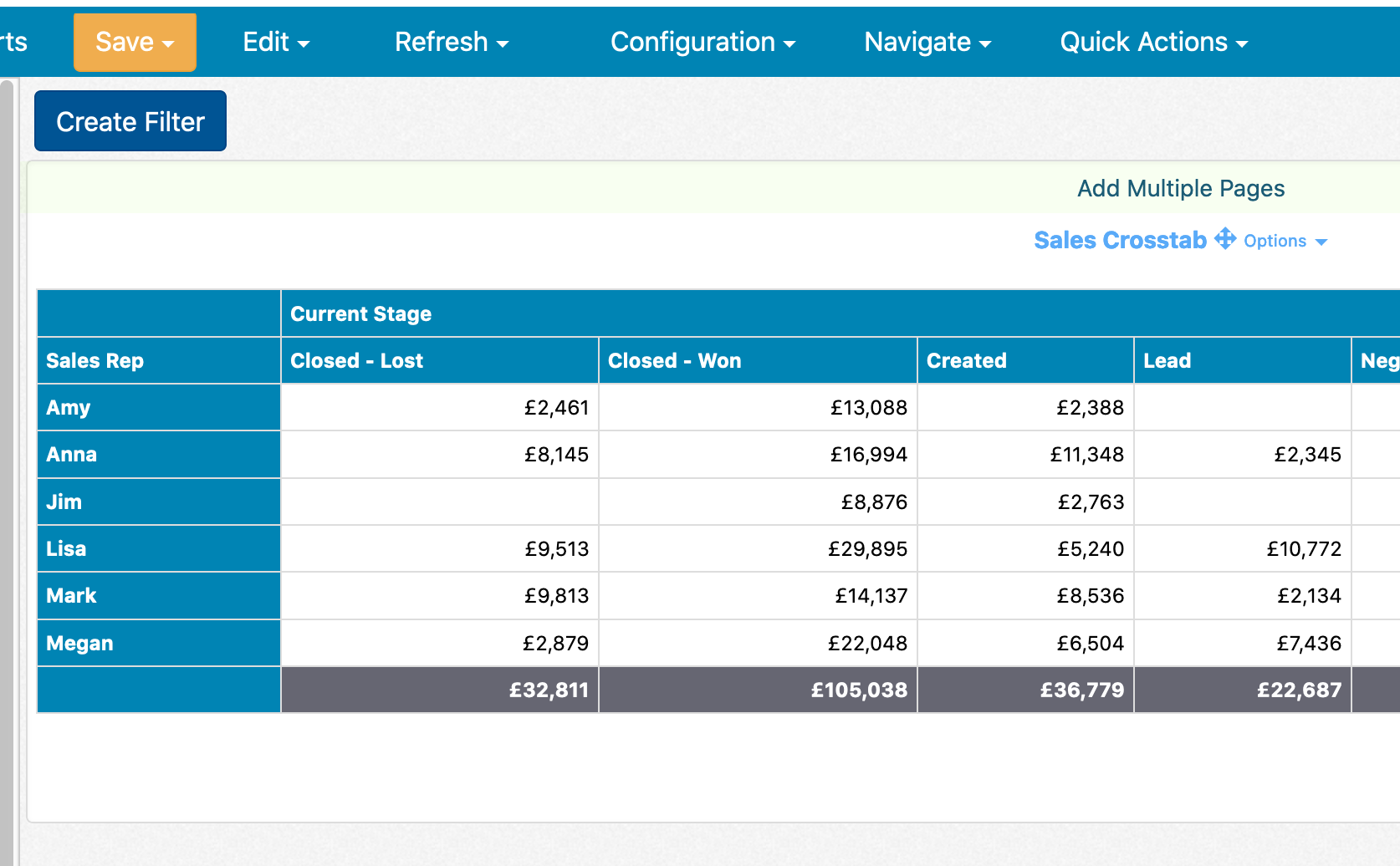Expand the Edit menu chevron

[x=304, y=43]
